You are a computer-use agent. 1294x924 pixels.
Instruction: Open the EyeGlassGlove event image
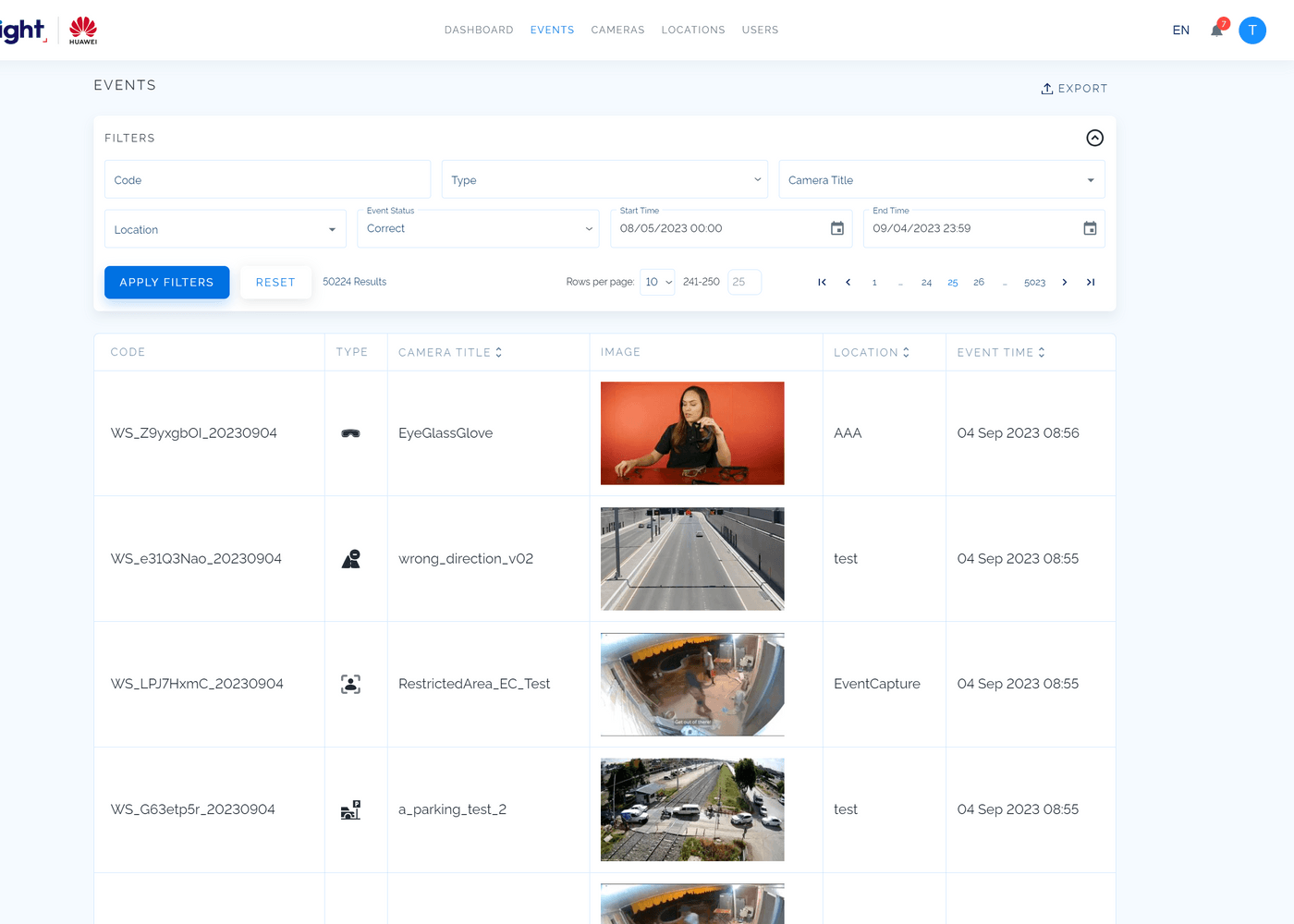(x=692, y=433)
